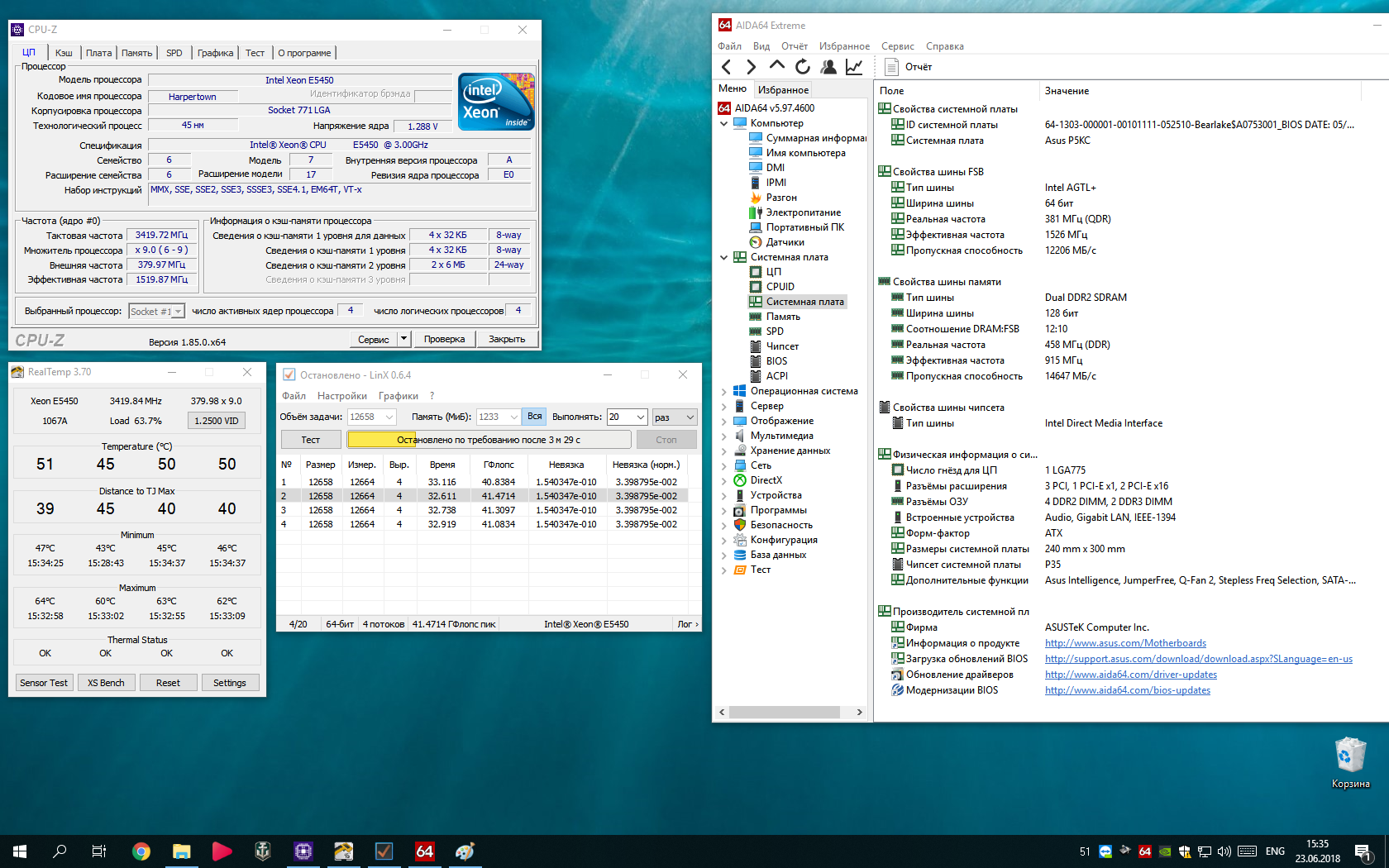This screenshot has height=868, width=1389.
Task: Click the AIDA64 forward navigation arrow
Action: click(751, 67)
